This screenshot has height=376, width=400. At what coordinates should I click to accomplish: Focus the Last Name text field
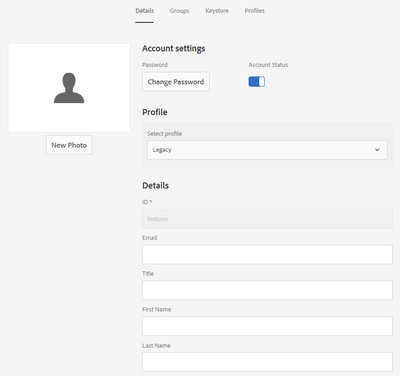tap(267, 362)
